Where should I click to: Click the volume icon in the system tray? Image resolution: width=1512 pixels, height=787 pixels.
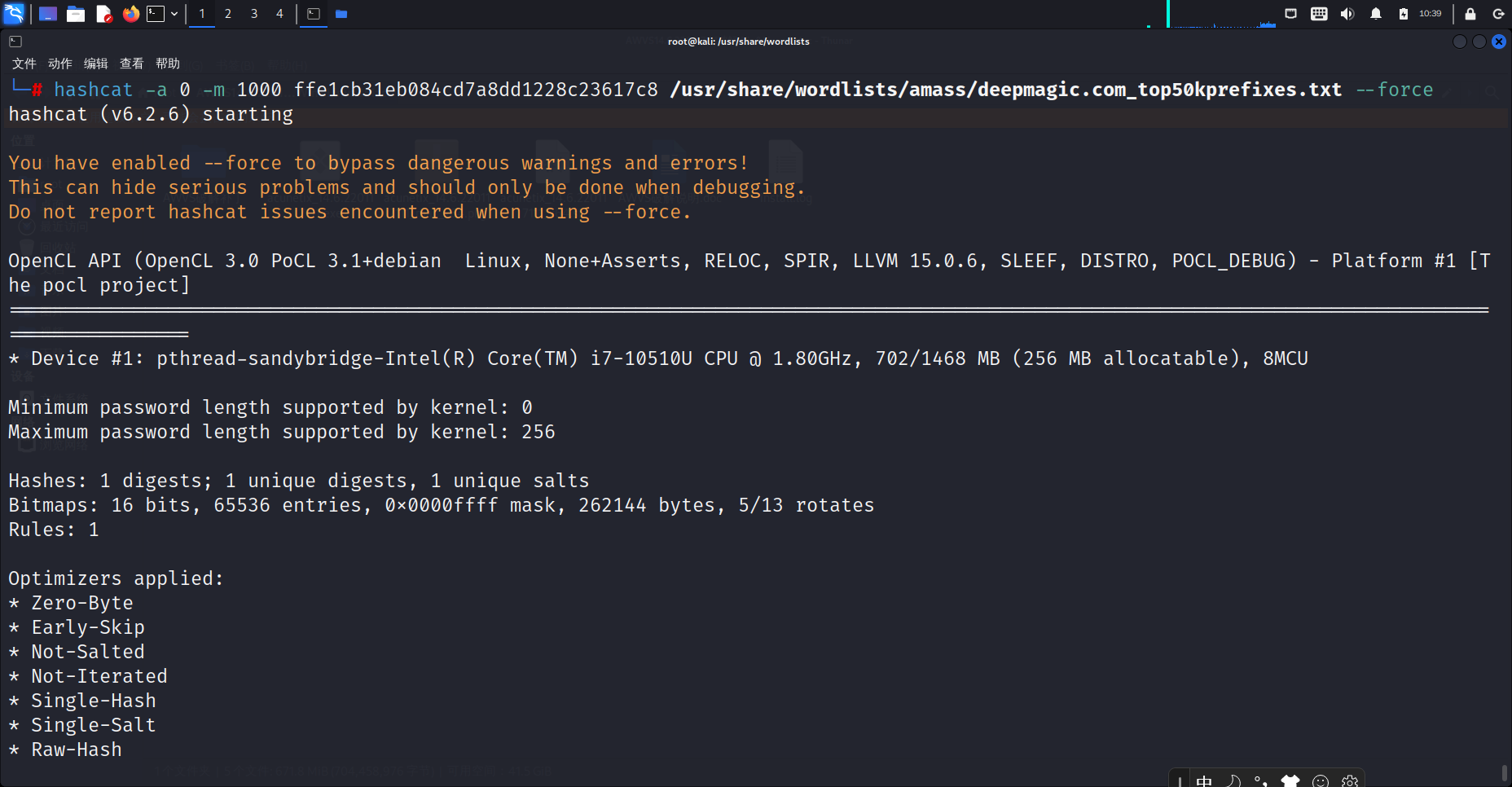point(1347,14)
